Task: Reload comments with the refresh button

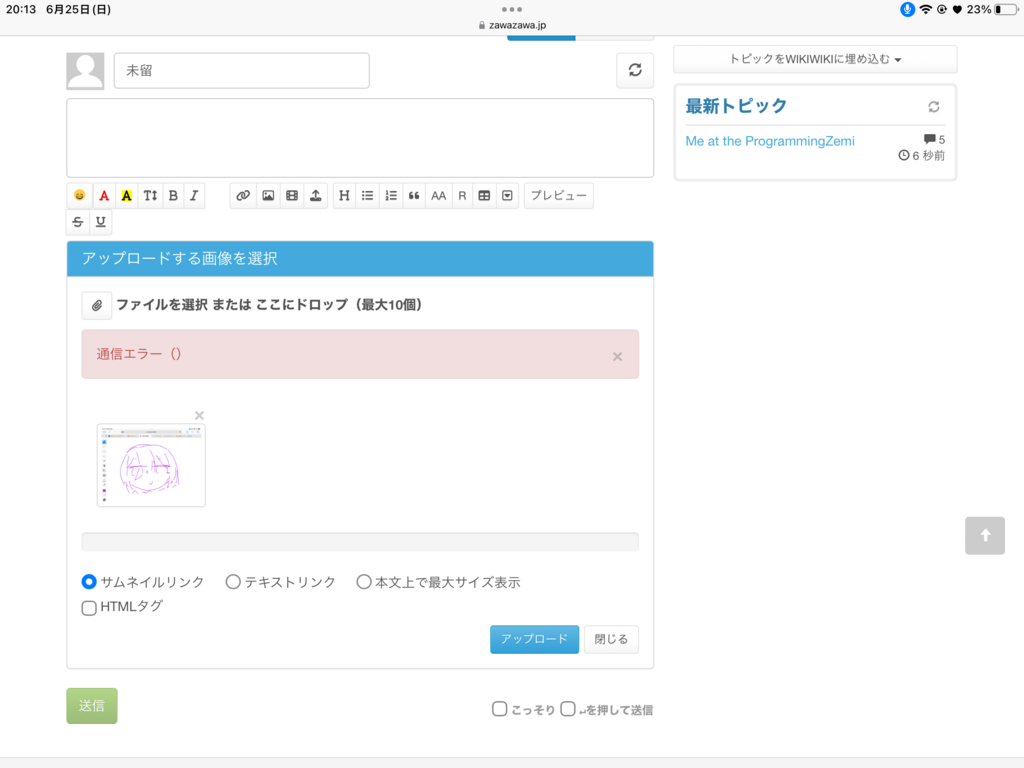Action: [635, 70]
